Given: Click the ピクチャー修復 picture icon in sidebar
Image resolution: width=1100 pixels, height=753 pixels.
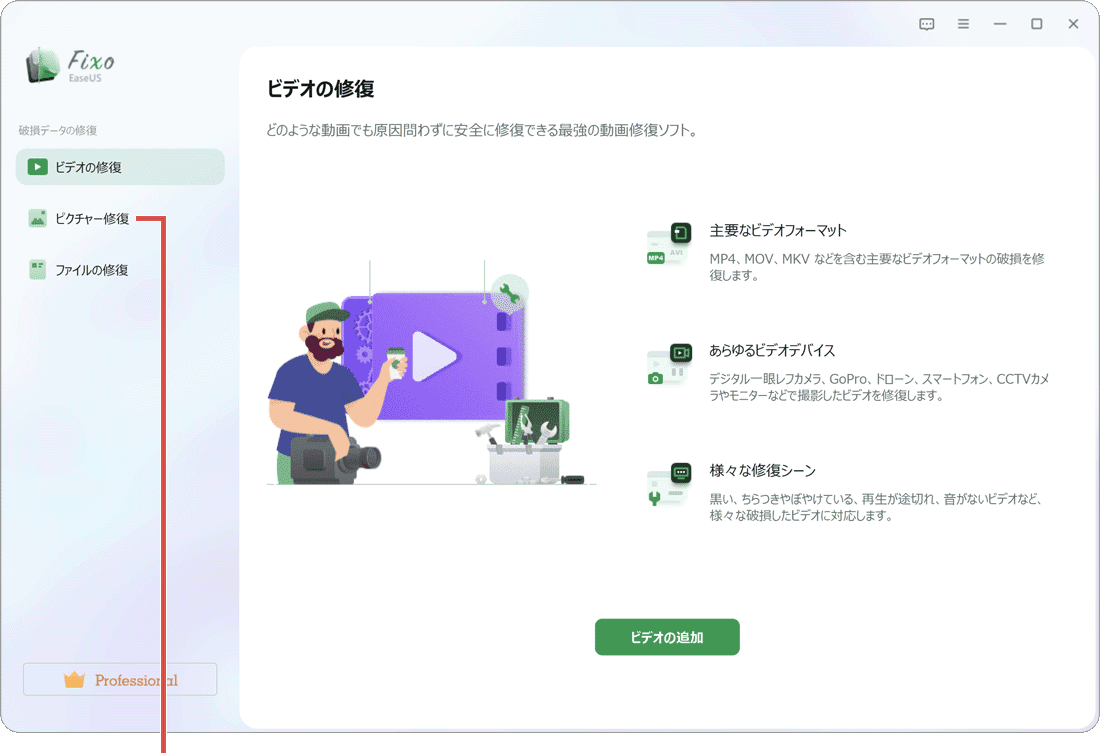Looking at the screenshot, I should [37, 218].
